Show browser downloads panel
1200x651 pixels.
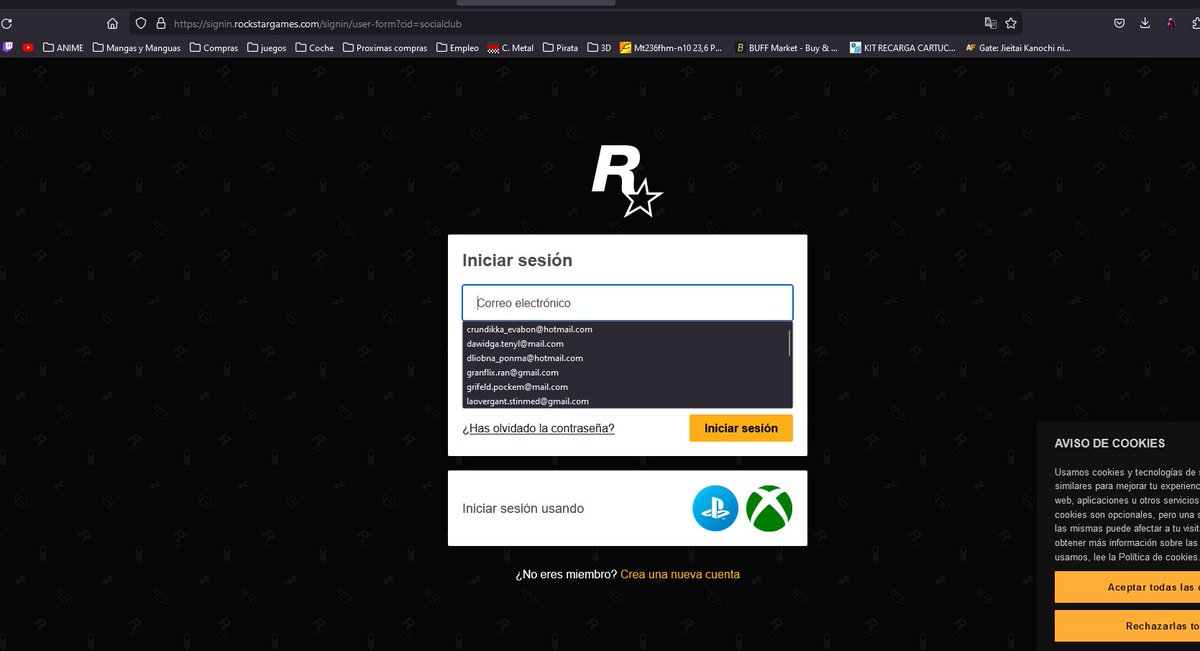click(x=1146, y=23)
